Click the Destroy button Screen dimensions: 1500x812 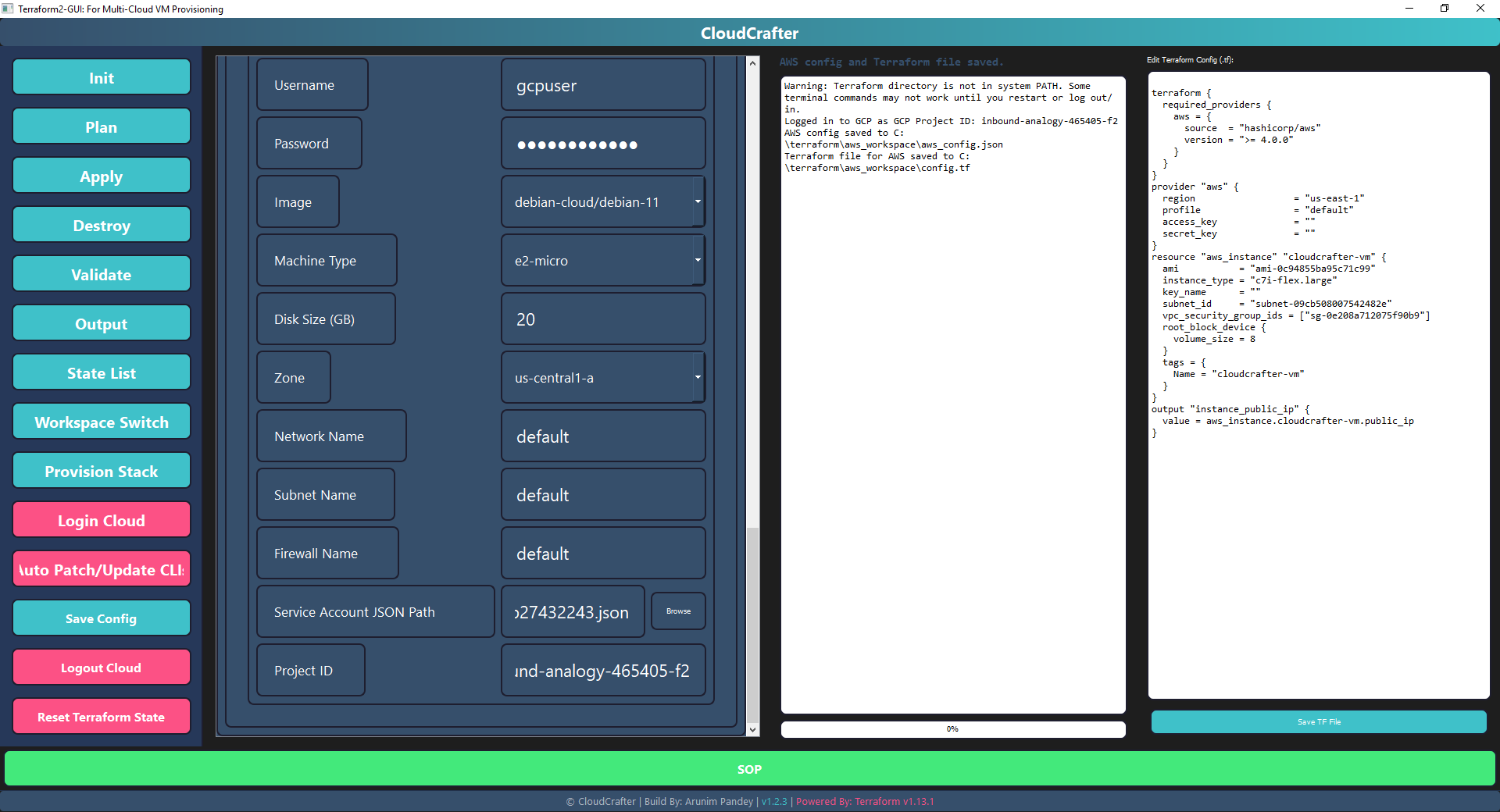(x=101, y=224)
